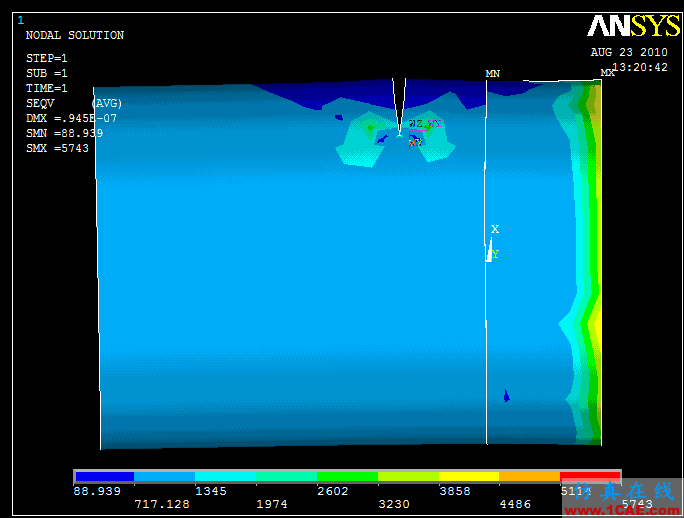
Task: Click the MN minimum stress marker
Action: (492, 74)
